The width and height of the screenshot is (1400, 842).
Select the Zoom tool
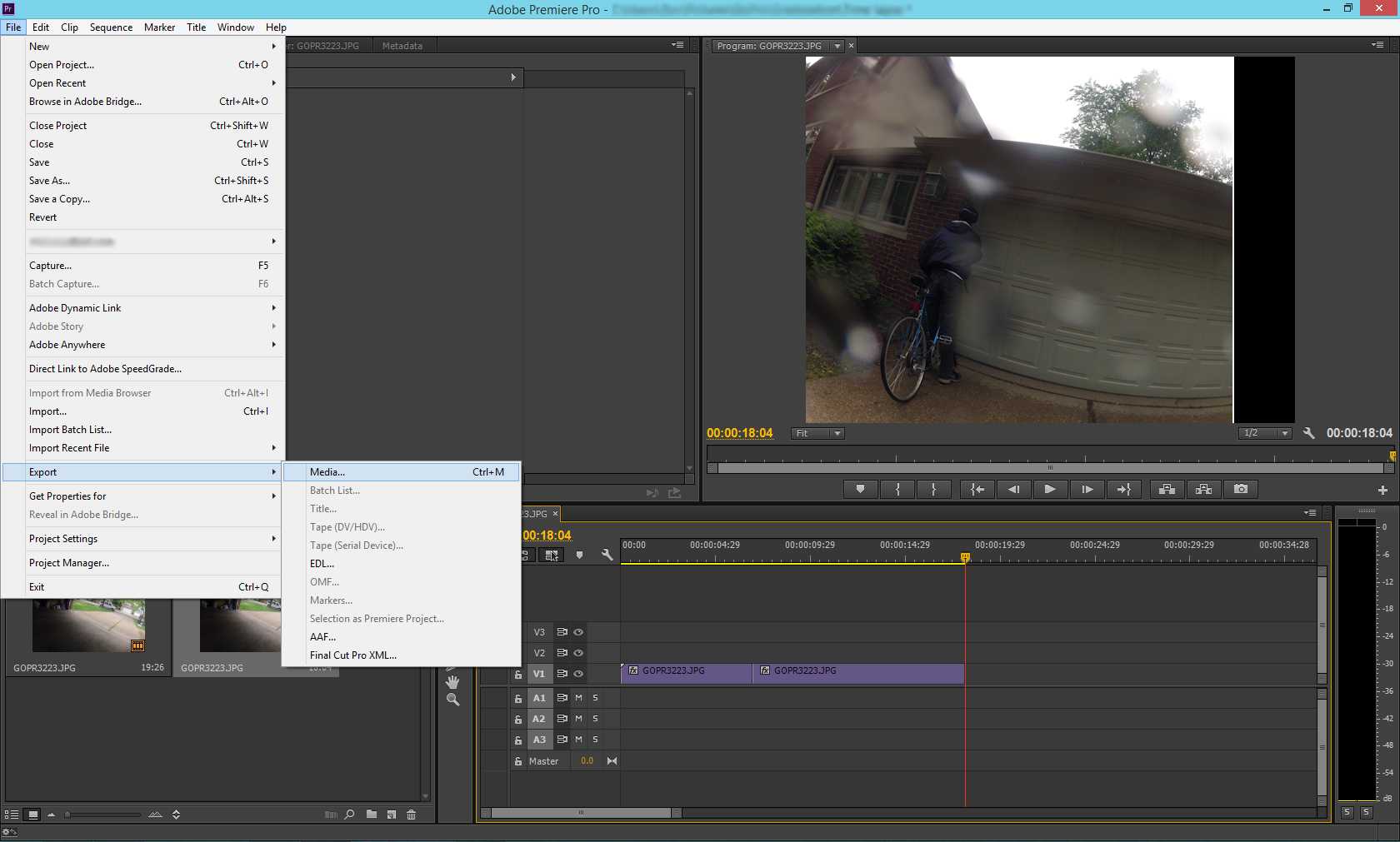(x=452, y=700)
